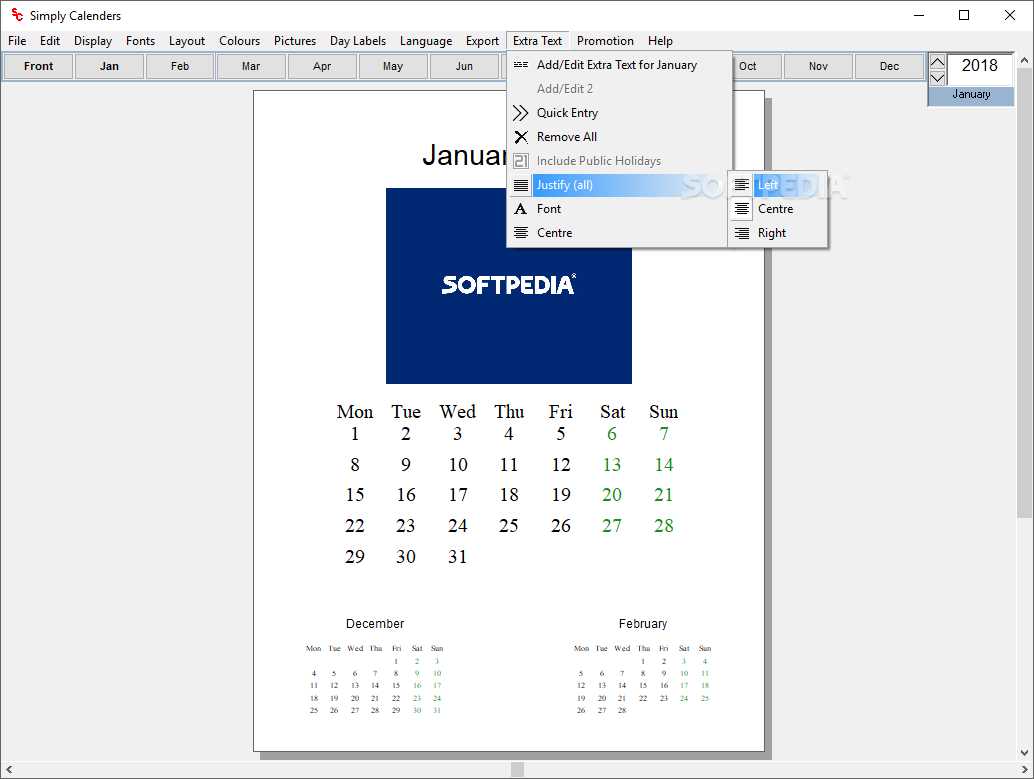
Task: Click the Softpedia calendar picture
Action: tap(508, 286)
